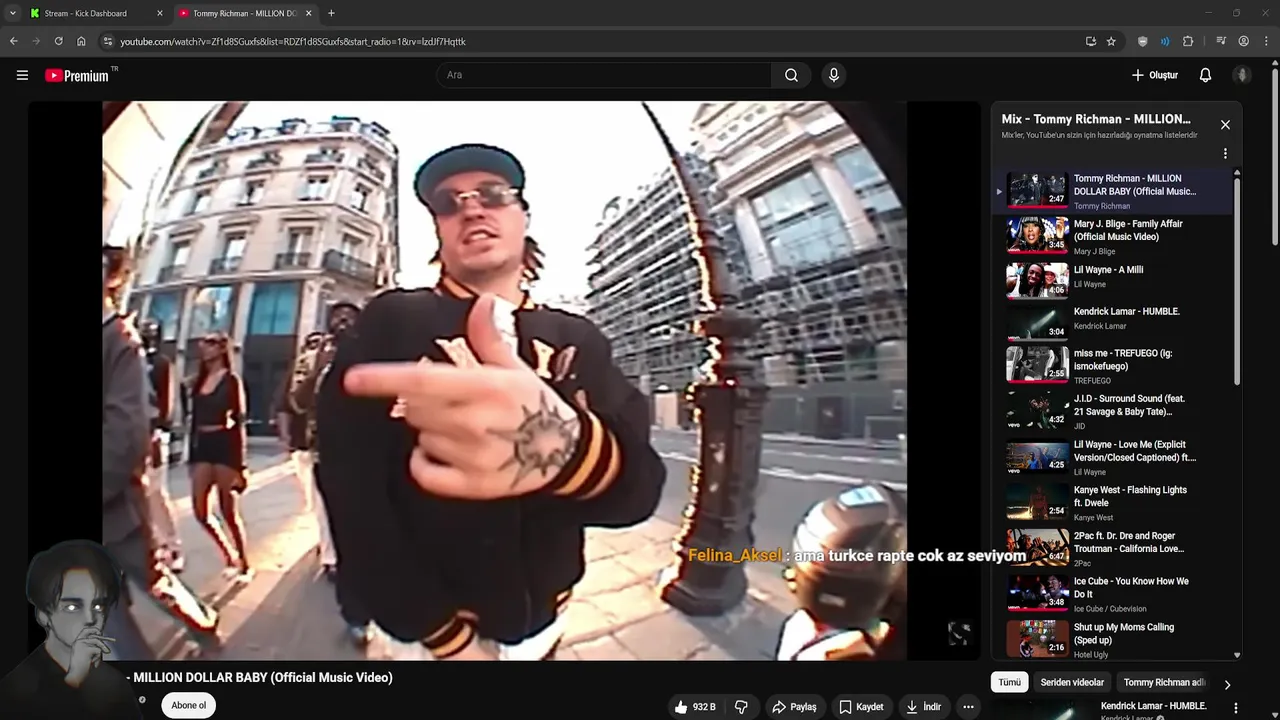Show next filter chips with arrow
Image resolution: width=1280 pixels, height=720 pixels.
click(x=1227, y=684)
